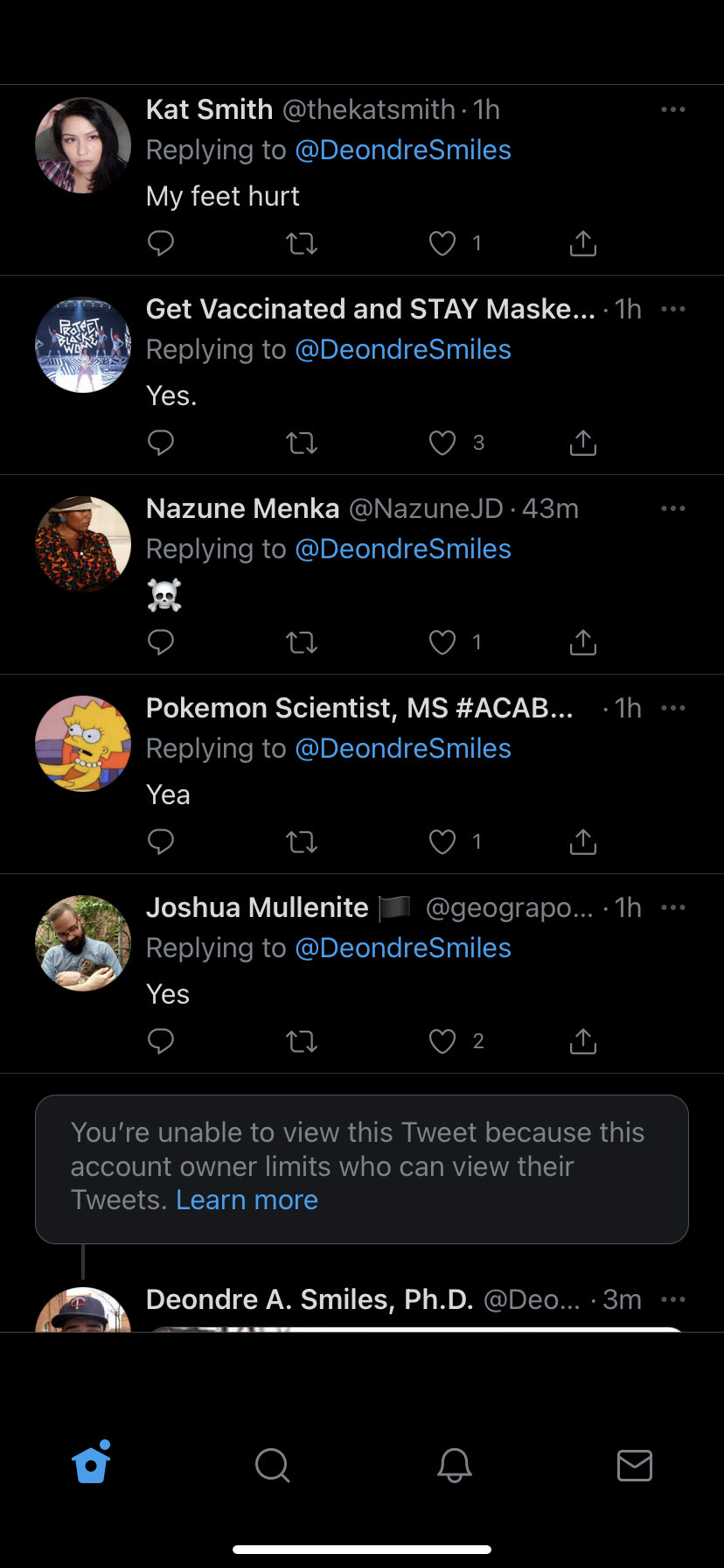Like Joshua Mullenite's reply
Image resolution: width=724 pixels, height=1568 pixels.
[x=442, y=1041]
